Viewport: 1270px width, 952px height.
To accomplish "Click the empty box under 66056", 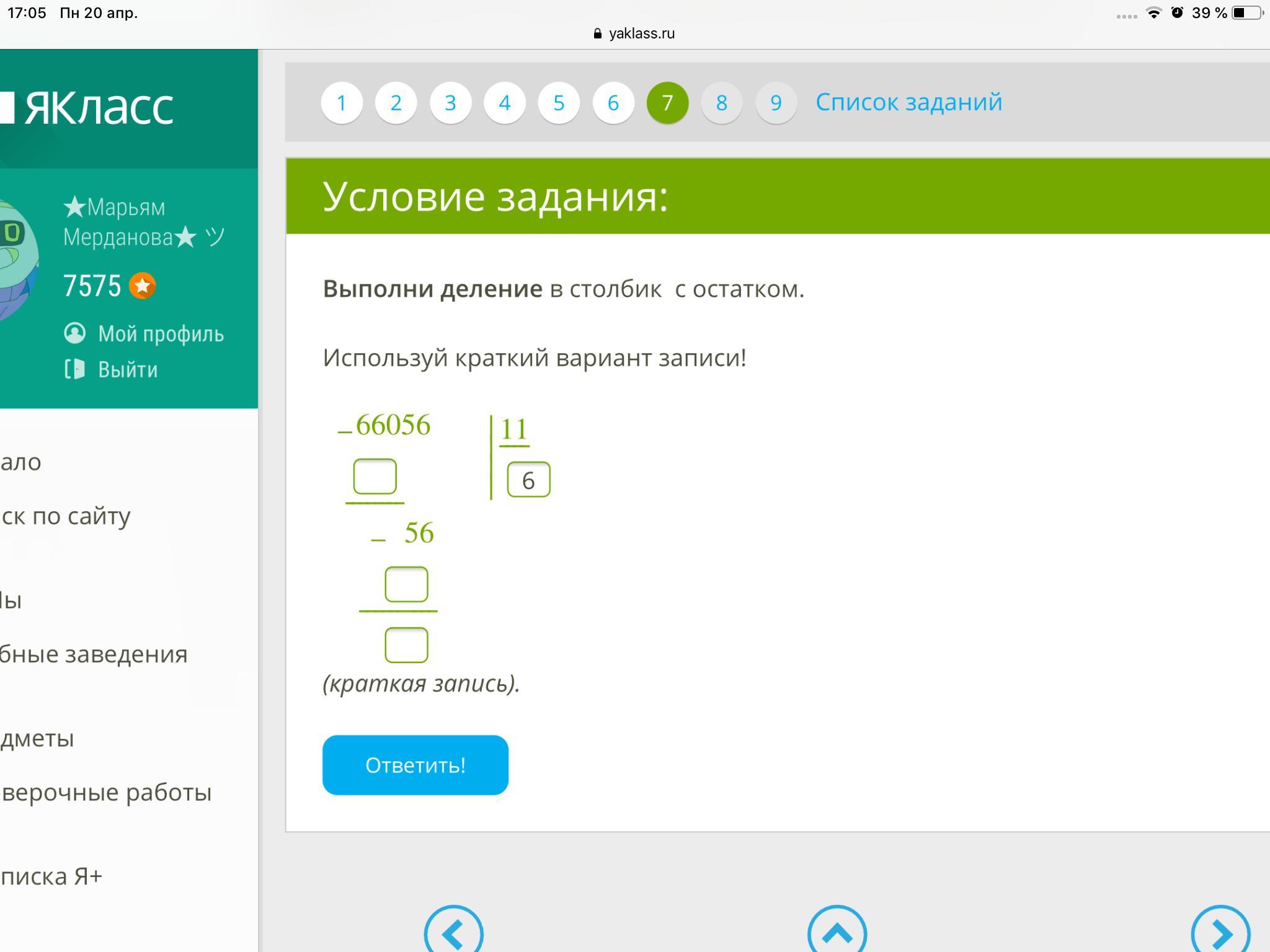I will coord(375,477).
